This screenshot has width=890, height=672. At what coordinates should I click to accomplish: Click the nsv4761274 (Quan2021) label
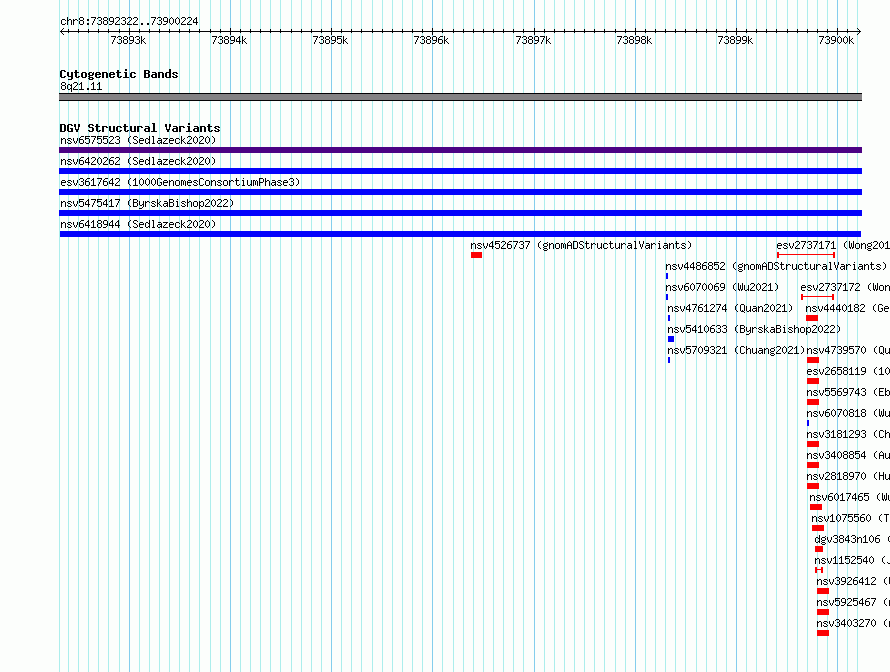[730, 308]
